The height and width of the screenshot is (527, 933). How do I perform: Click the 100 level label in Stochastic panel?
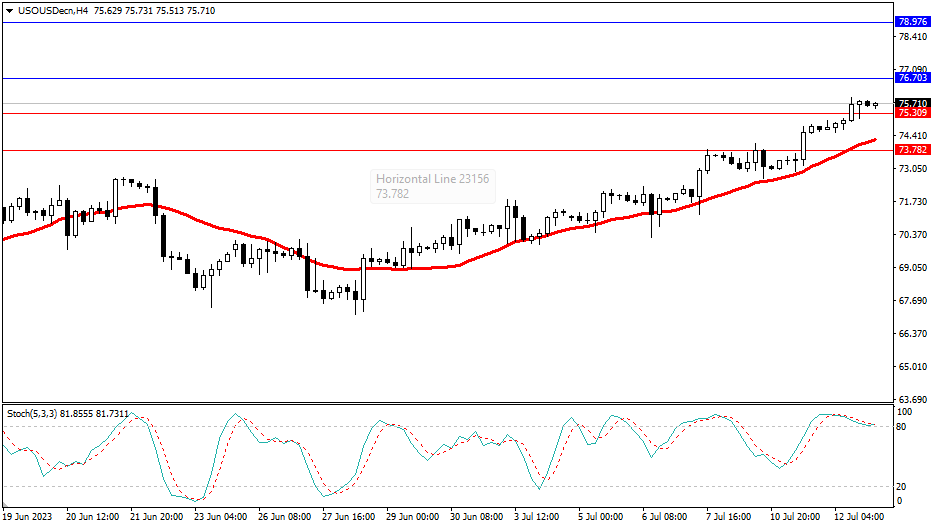click(905, 412)
